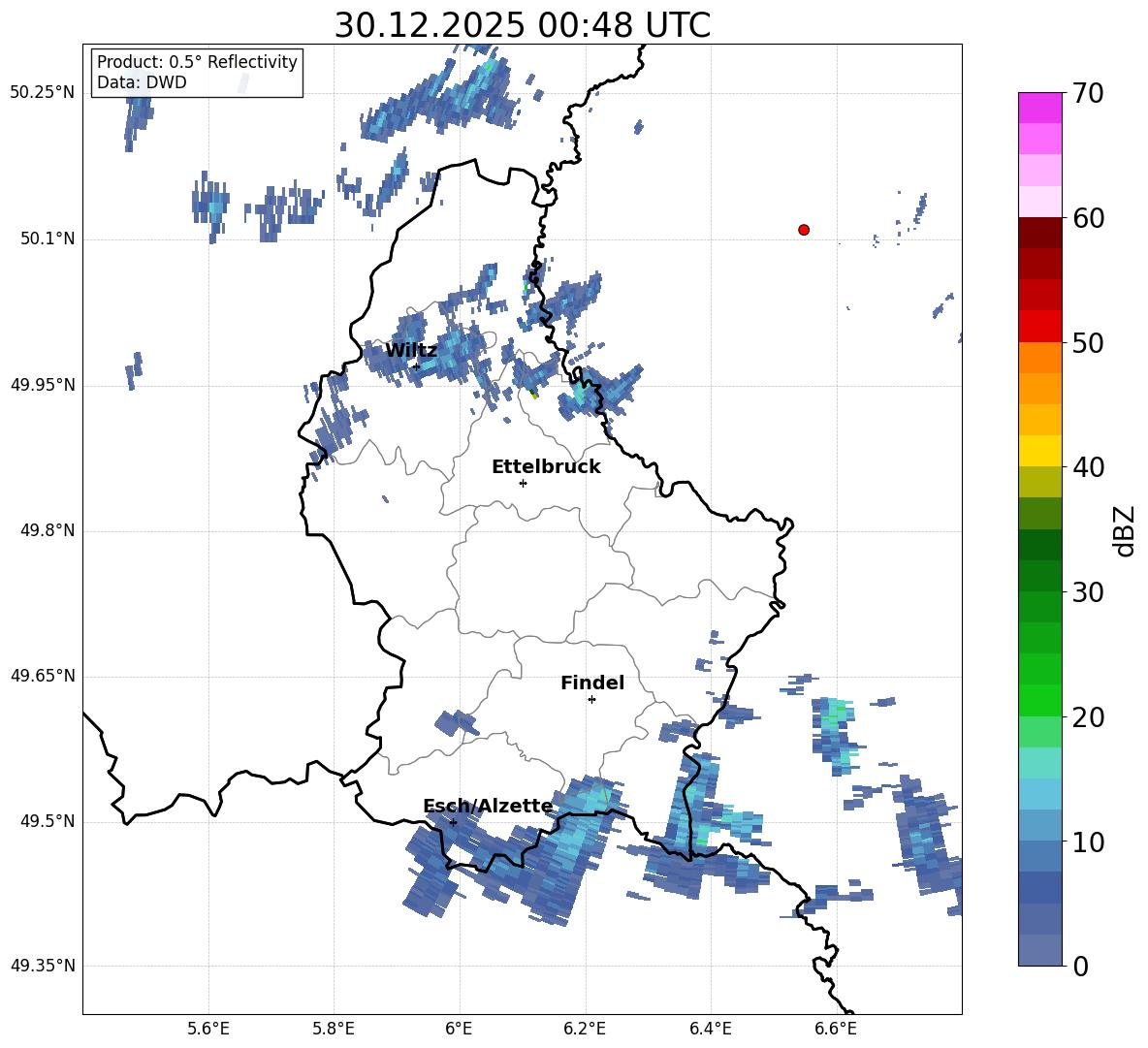Click the 60 value on the colorbar
Image resolution: width=1148 pixels, height=1048 pixels.
pyautogui.click(x=1088, y=218)
